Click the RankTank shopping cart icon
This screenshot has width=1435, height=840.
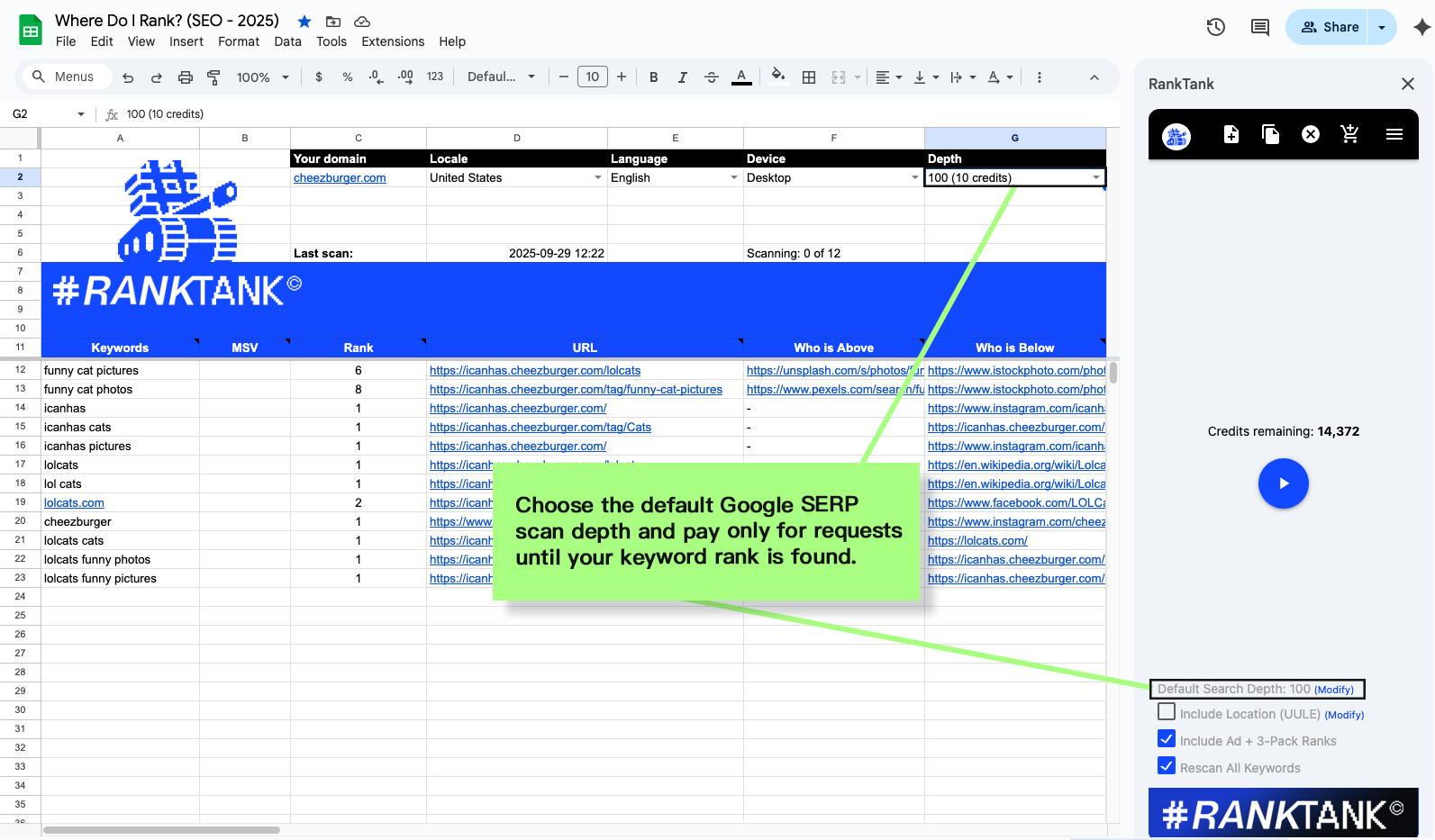(x=1349, y=134)
